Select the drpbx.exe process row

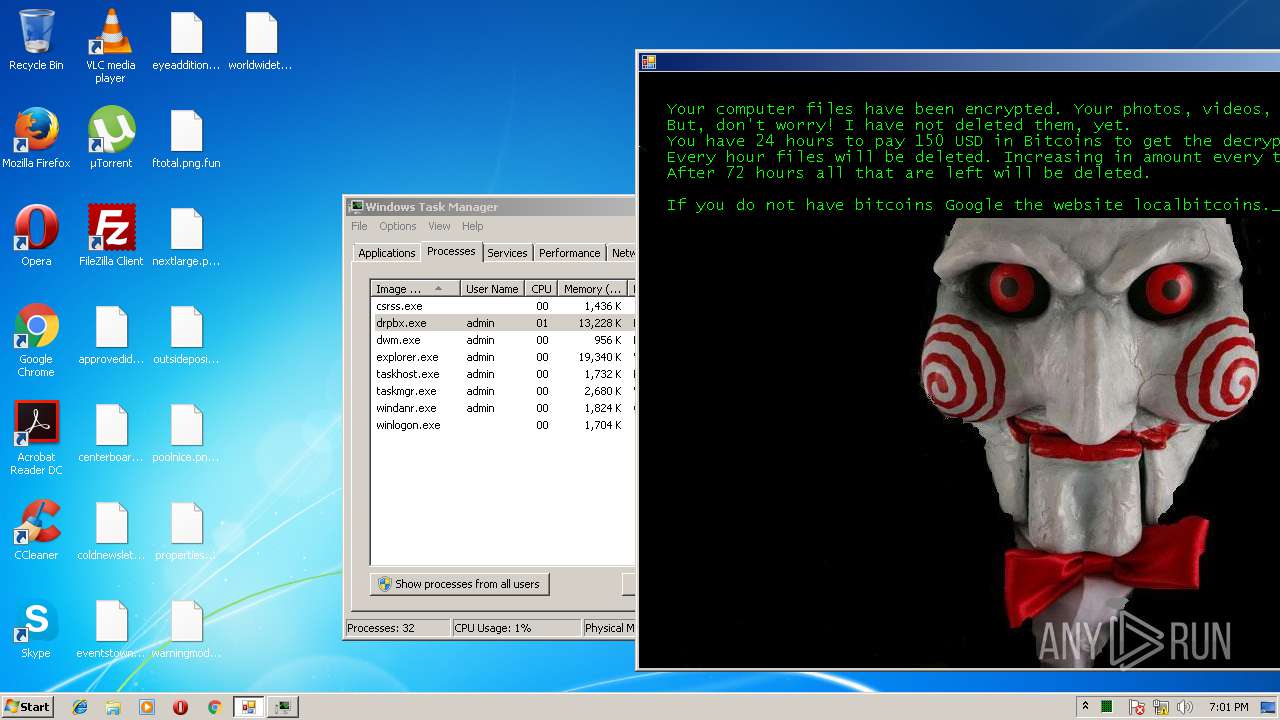coord(503,323)
